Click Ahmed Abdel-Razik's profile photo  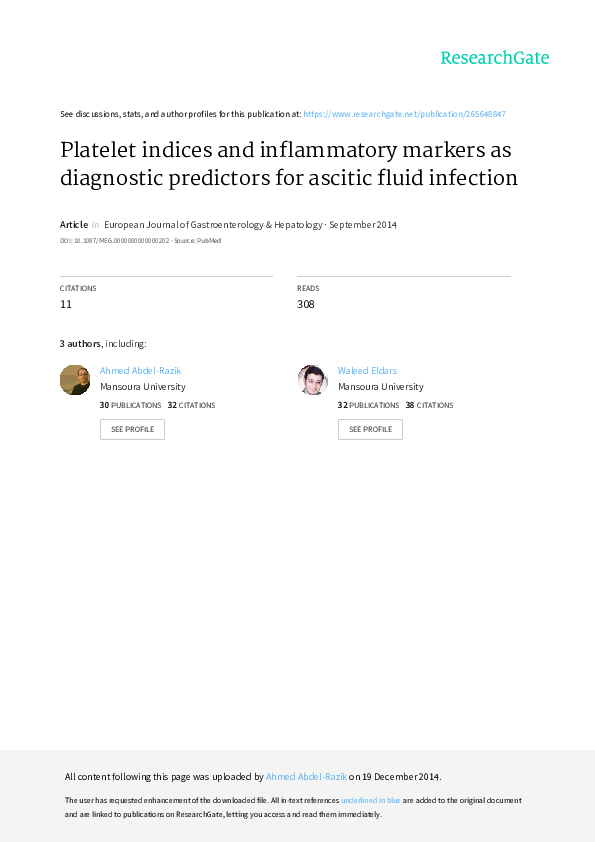75,380
